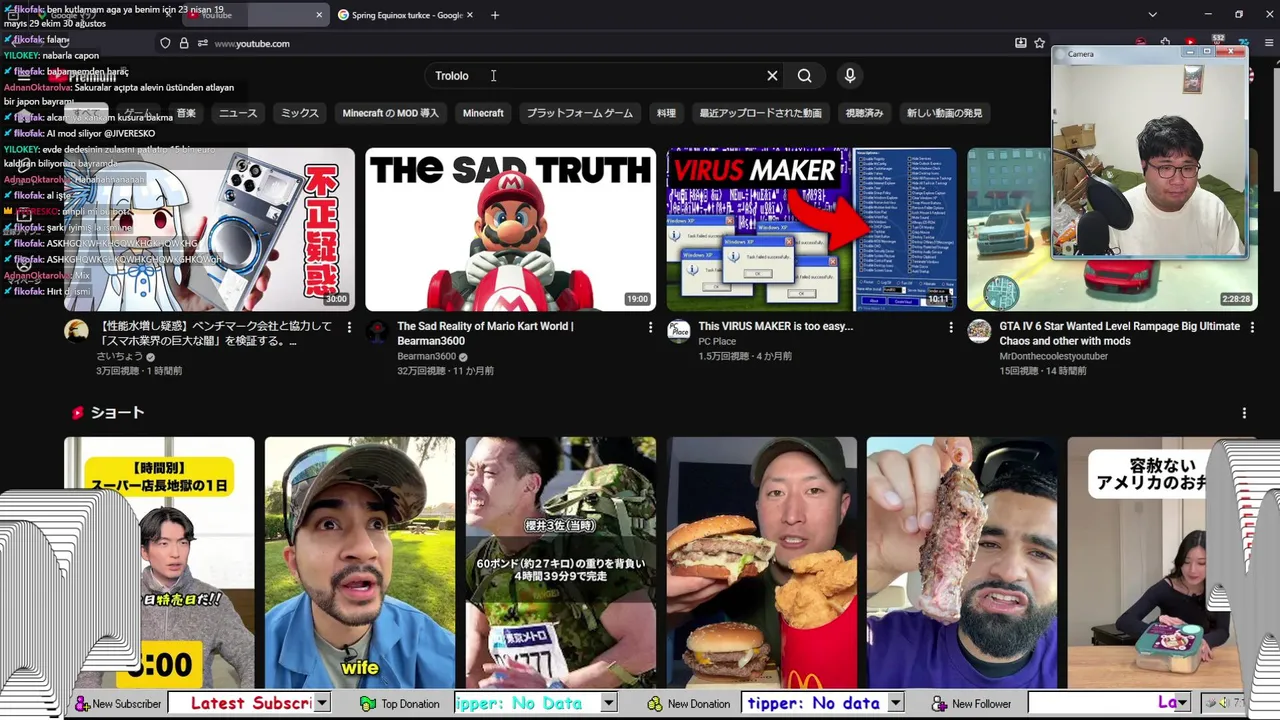Click the red Shorts logo icon
The width and height of the screenshot is (1280, 720).
click(77, 413)
